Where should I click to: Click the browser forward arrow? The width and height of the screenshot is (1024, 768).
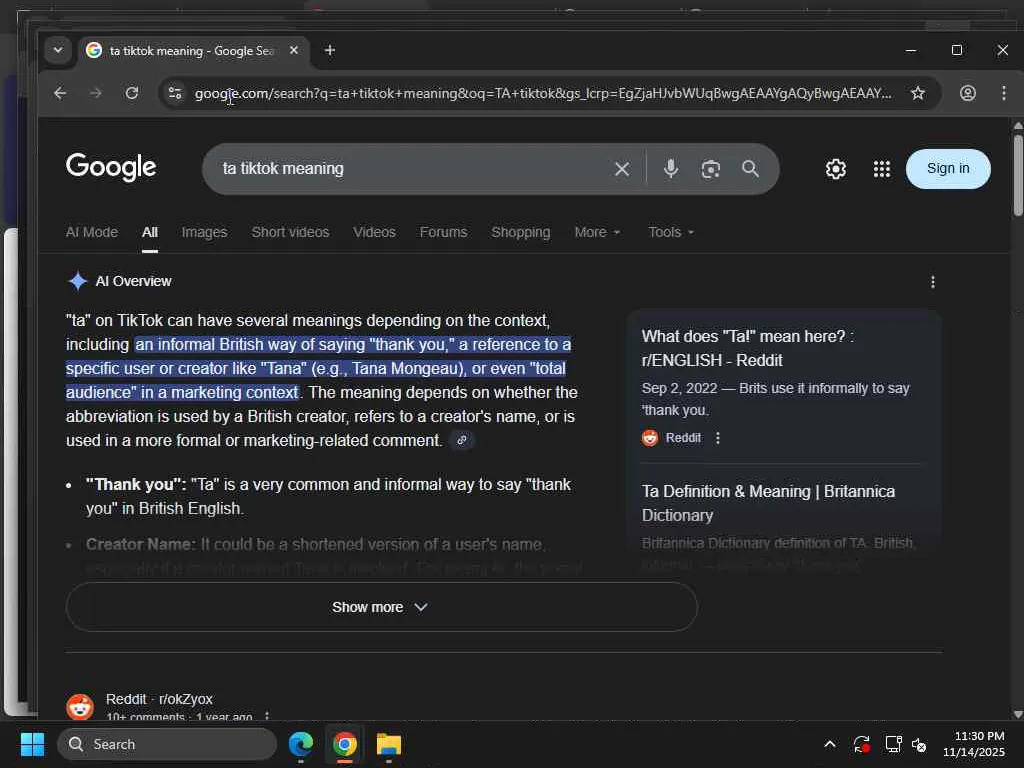point(95,93)
